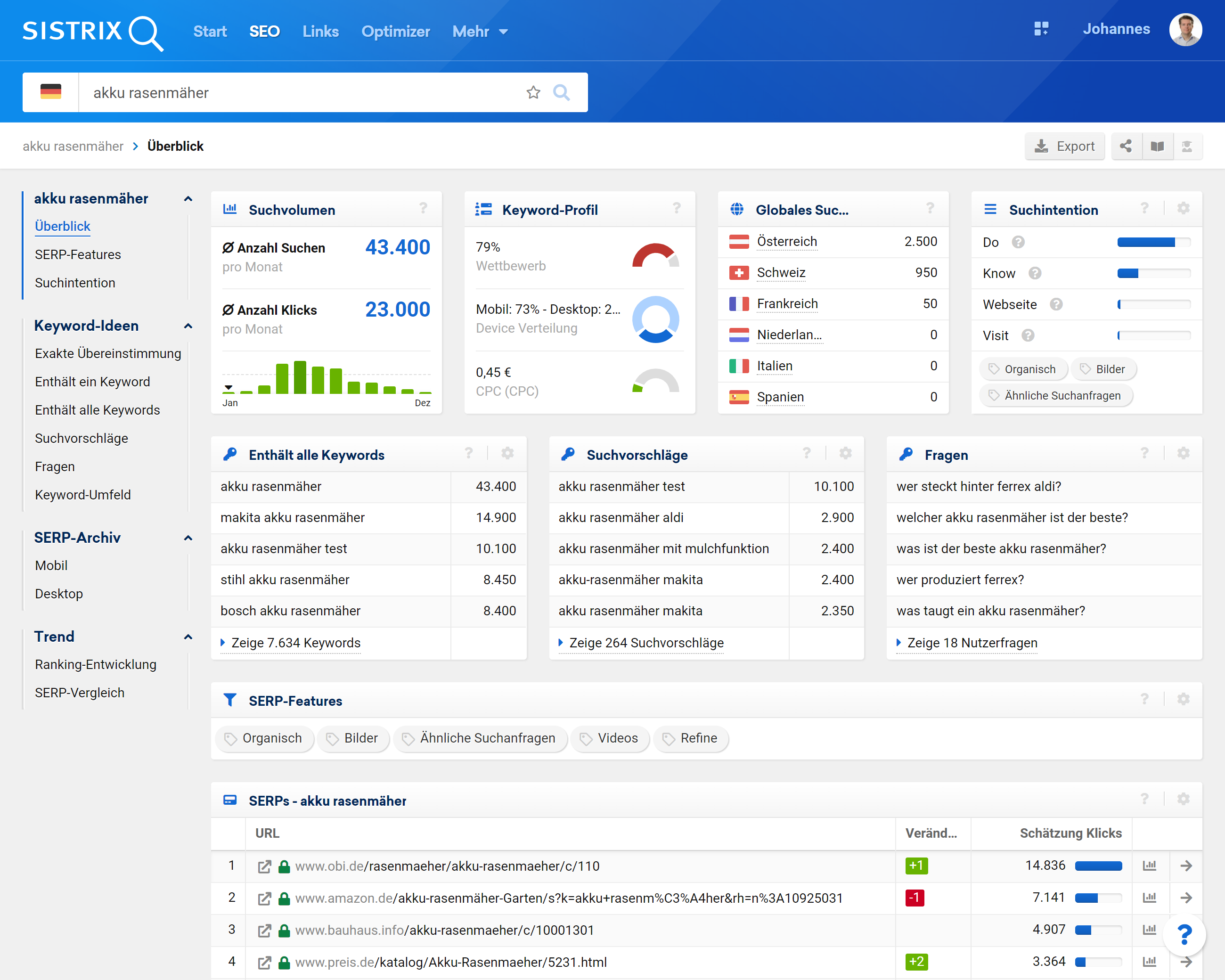
Task: Toggle Organisch tag in SERP-Features box
Action: pos(264,738)
